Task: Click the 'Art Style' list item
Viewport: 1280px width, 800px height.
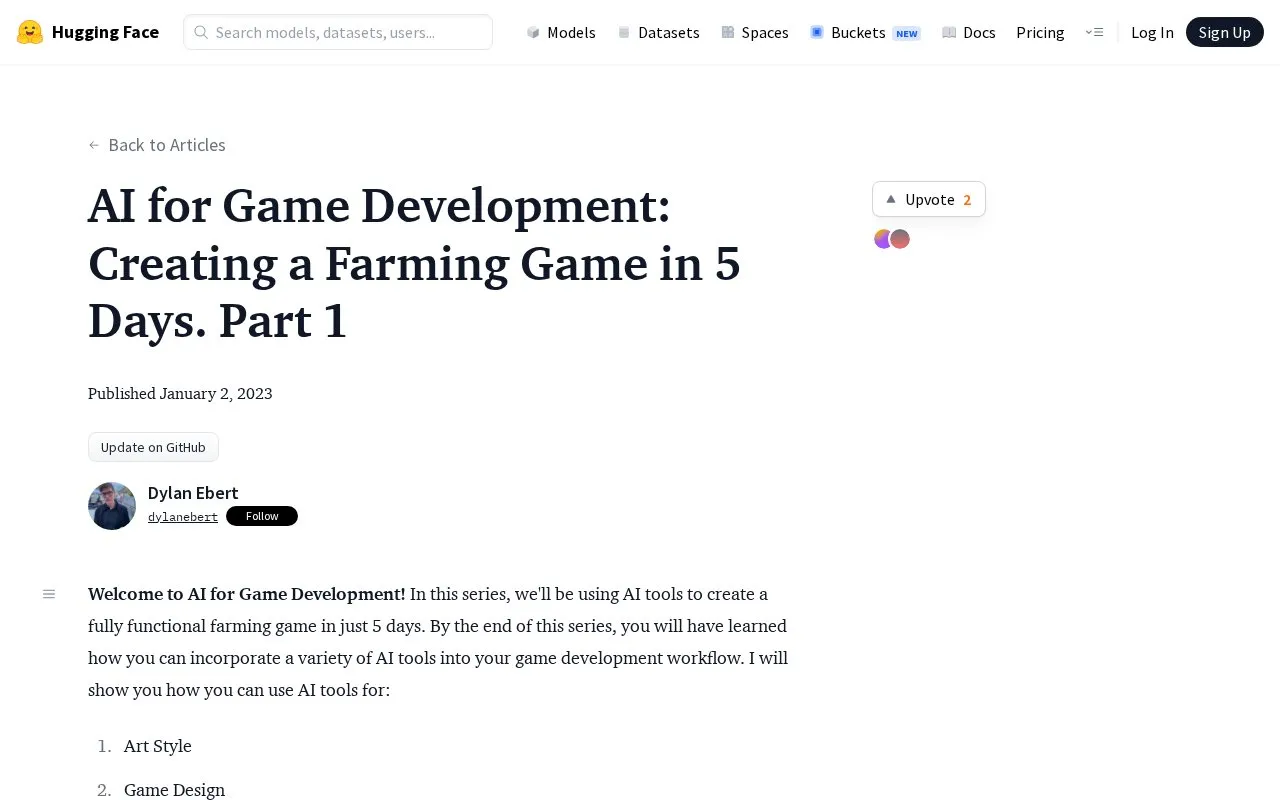Action: coord(157,746)
